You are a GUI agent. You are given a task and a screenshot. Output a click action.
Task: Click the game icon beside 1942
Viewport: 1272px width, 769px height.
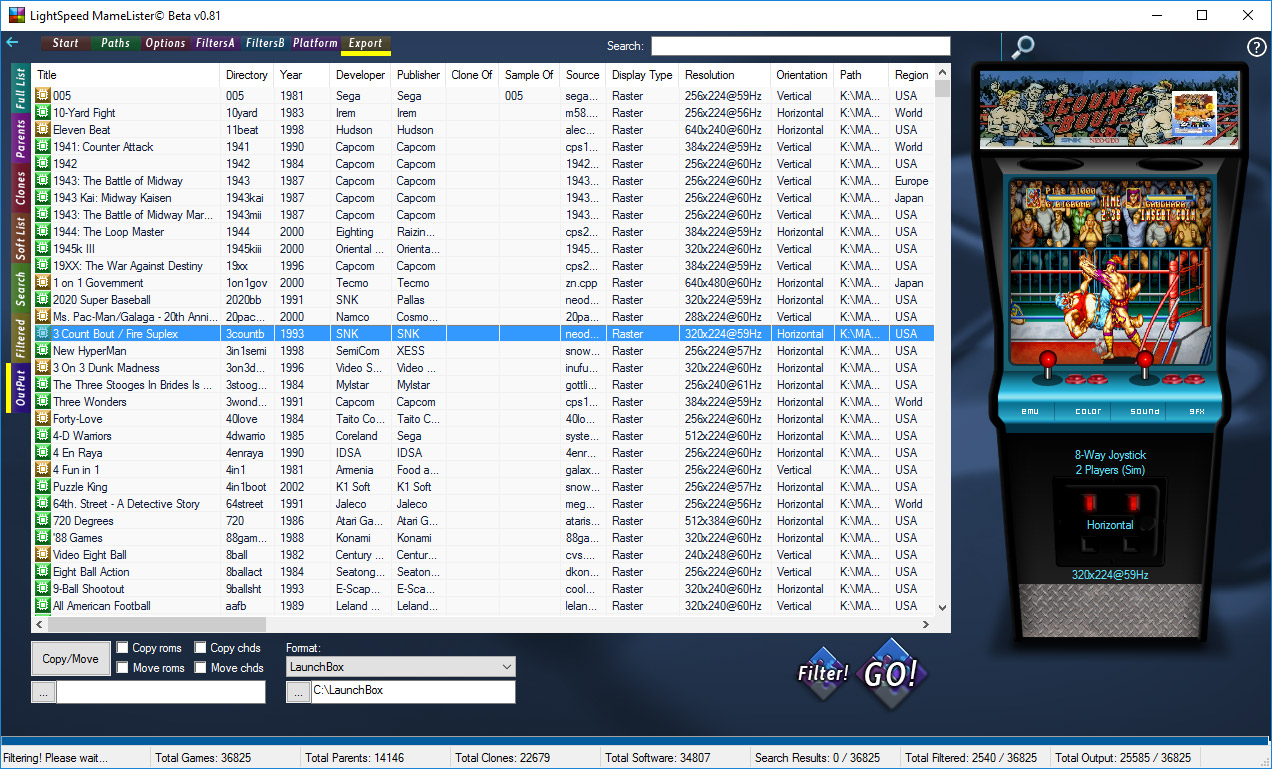click(43, 164)
